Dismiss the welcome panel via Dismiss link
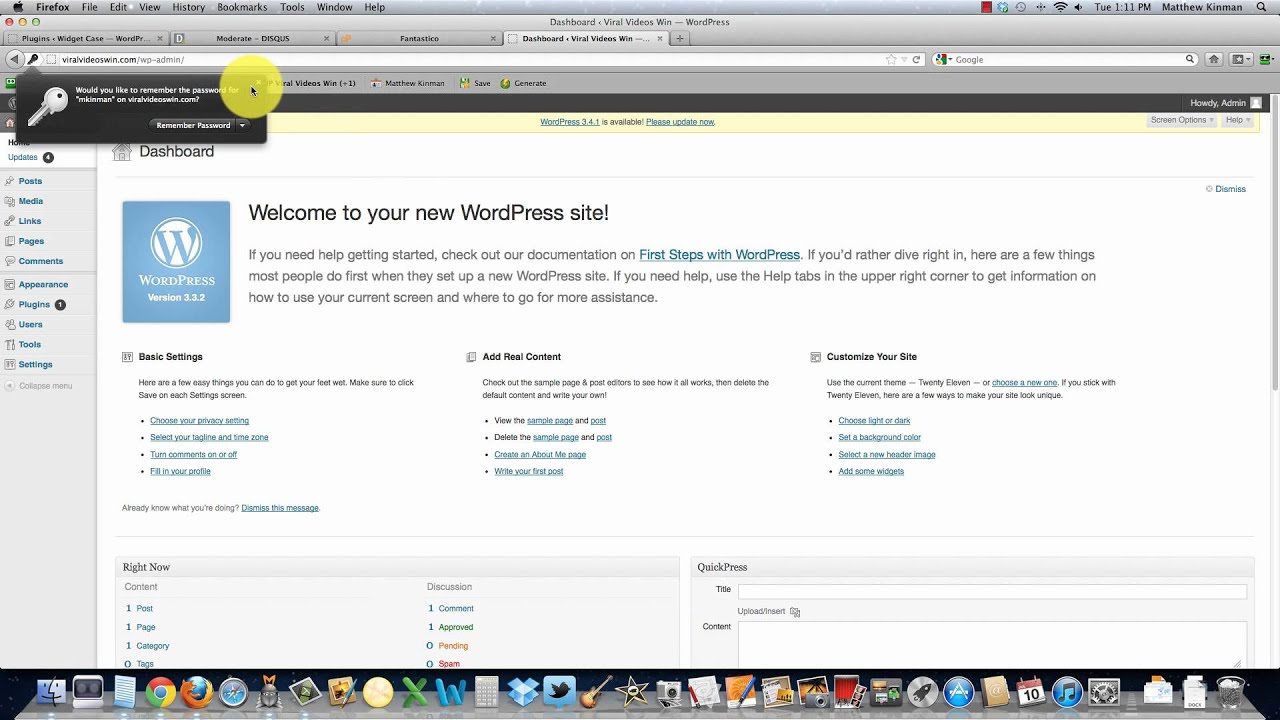 click(x=1230, y=189)
